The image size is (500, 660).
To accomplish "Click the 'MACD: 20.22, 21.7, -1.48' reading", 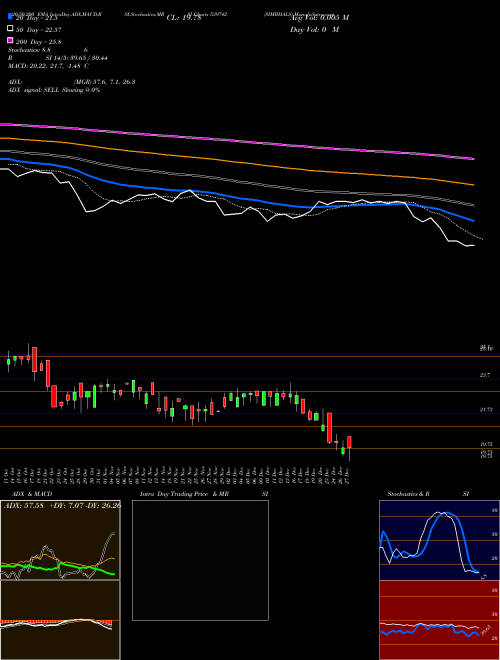I will pyautogui.click(x=44, y=66).
